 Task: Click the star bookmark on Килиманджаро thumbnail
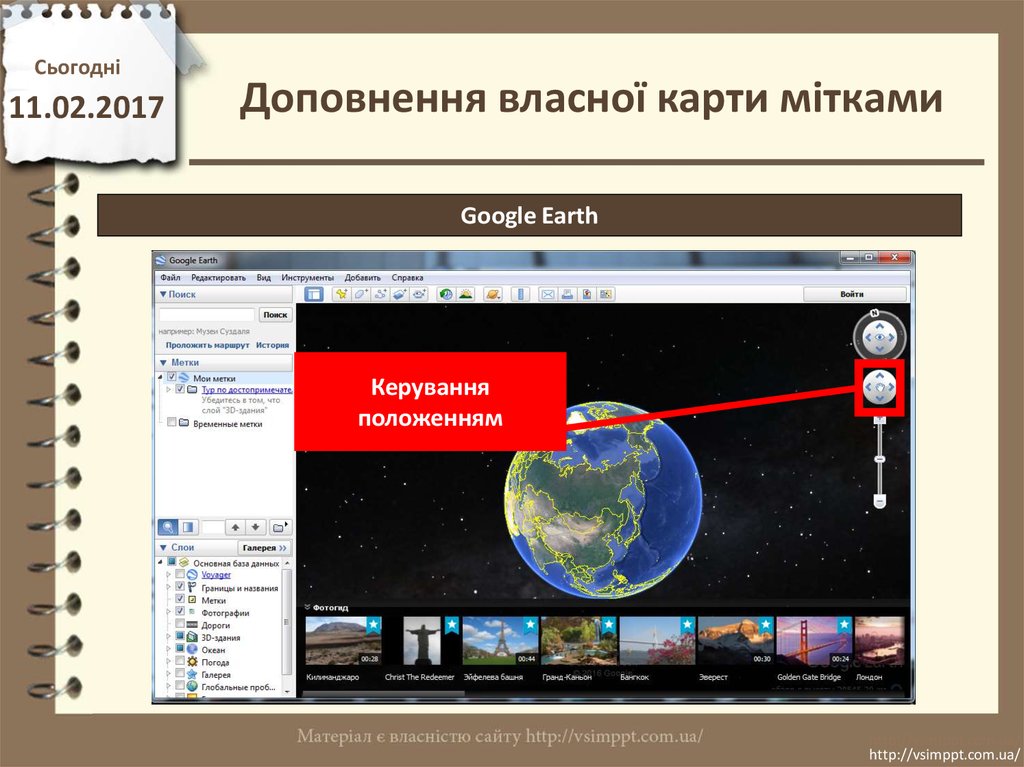pyautogui.click(x=373, y=625)
